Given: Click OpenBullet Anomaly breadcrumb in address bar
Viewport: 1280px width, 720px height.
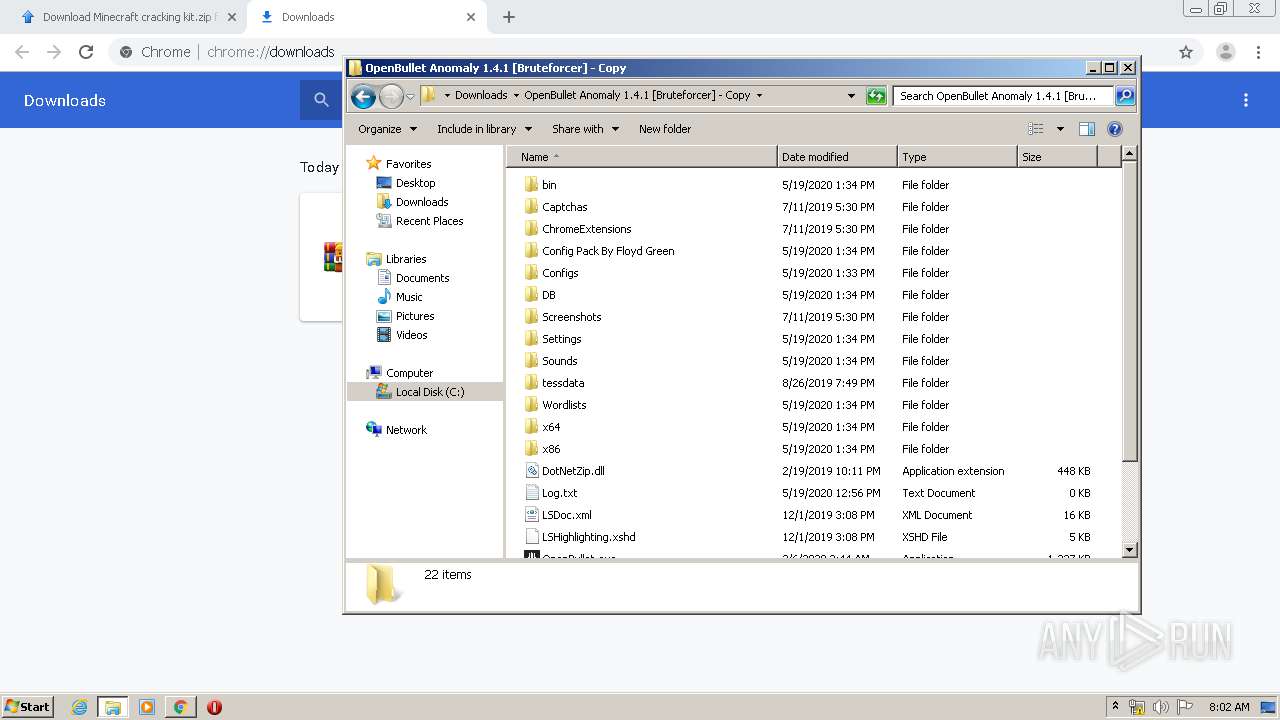Looking at the screenshot, I should pyautogui.click(x=637, y=95).
